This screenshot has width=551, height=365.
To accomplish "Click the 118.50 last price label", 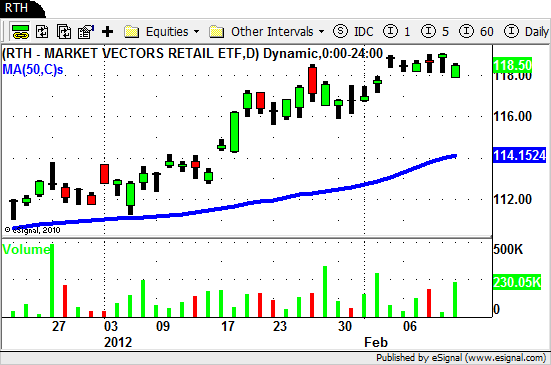I will pyautogui.click(x=513, y=65).
